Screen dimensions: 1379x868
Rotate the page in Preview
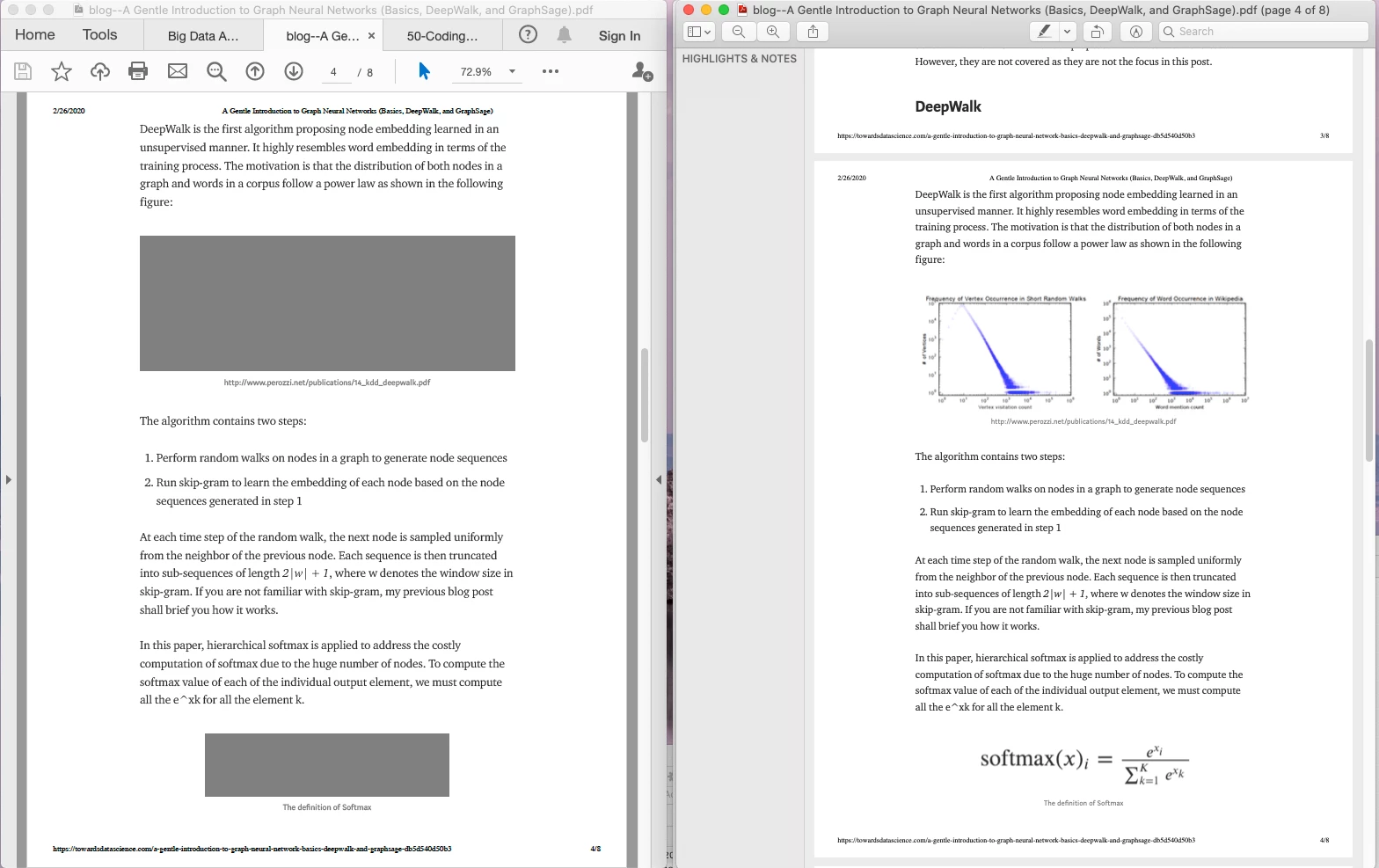click(x=1097, y=32)
